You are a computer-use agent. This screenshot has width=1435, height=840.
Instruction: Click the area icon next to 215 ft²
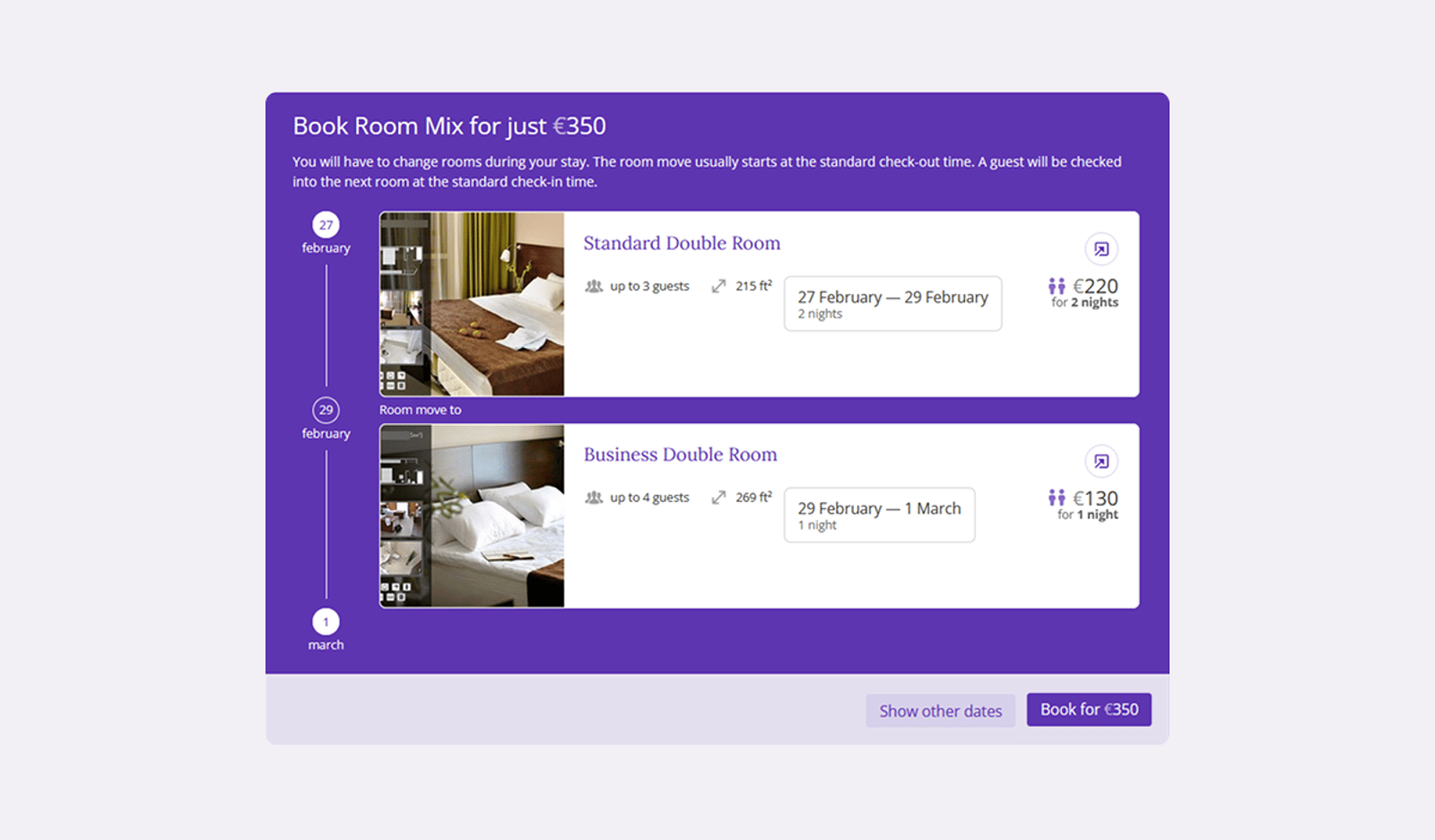[718, 286]
